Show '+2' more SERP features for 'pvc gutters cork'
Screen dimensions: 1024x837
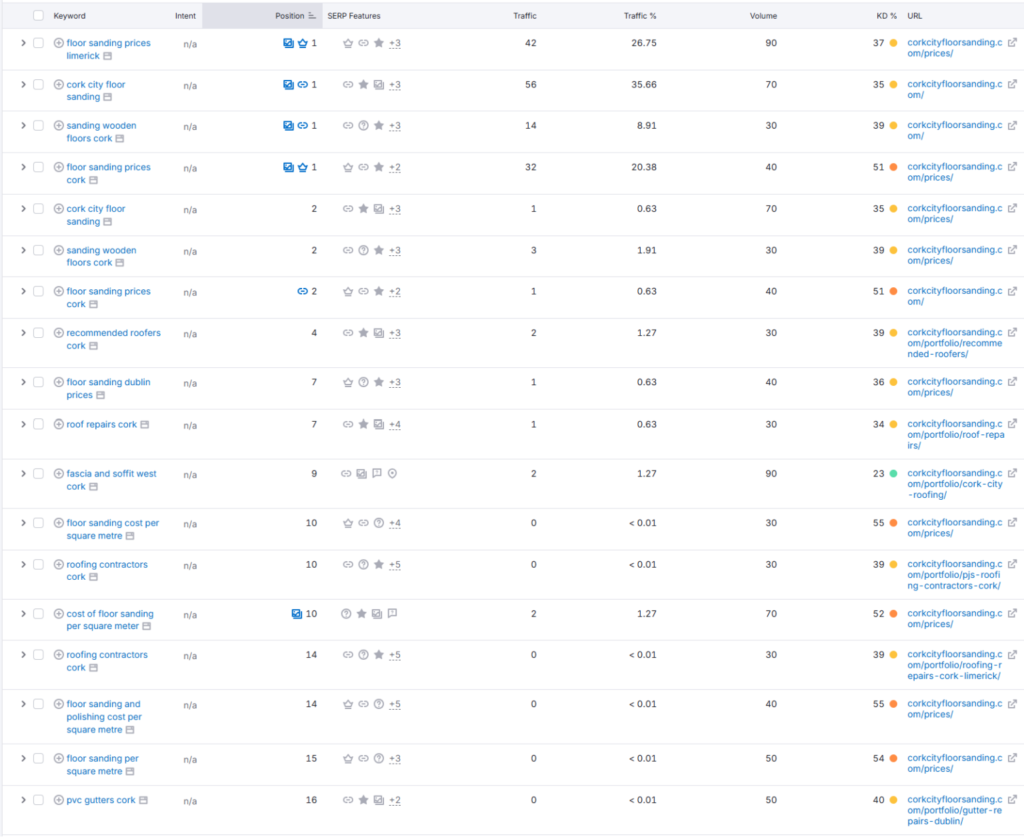[394, 800]
